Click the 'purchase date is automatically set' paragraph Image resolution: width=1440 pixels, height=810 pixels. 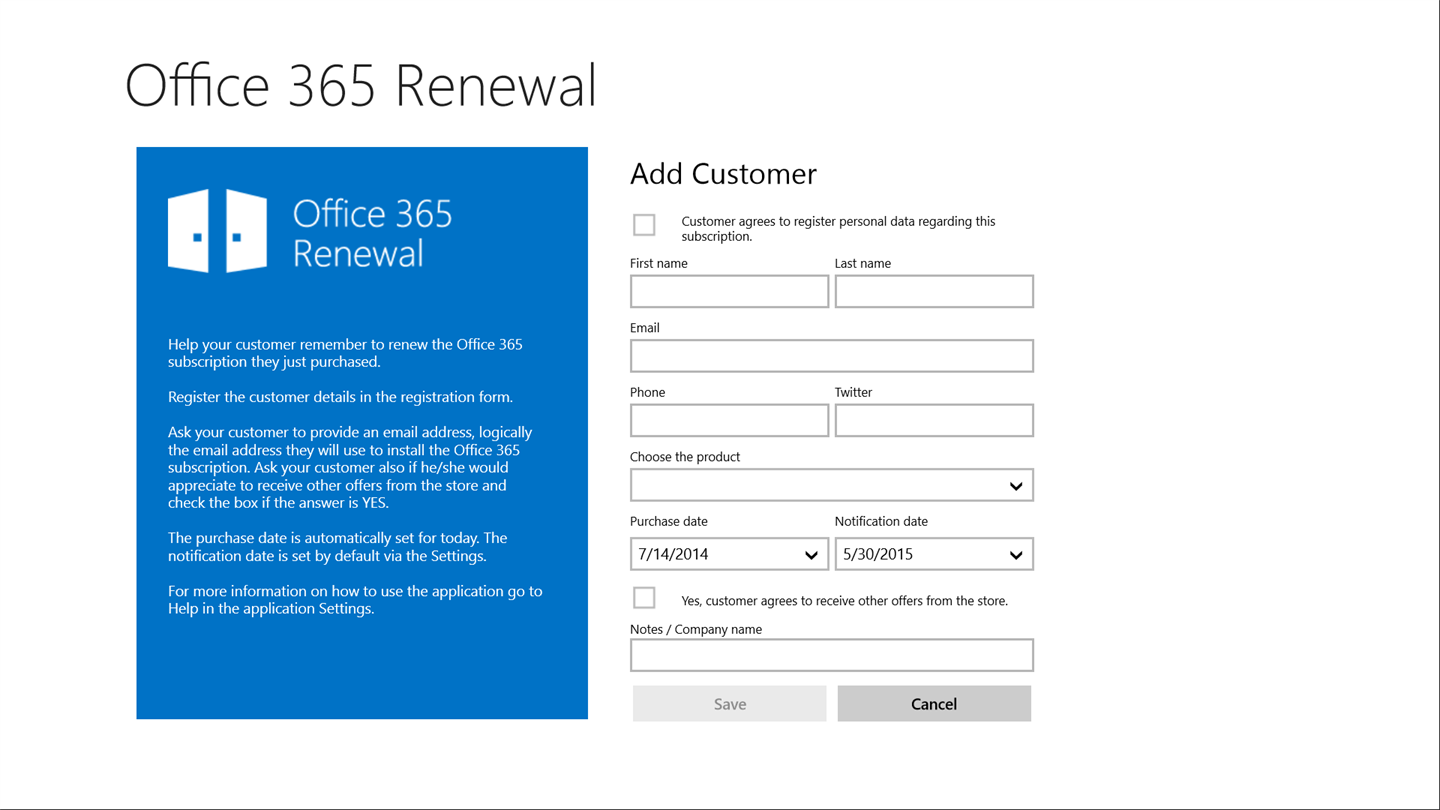click(x=338, y=547)
